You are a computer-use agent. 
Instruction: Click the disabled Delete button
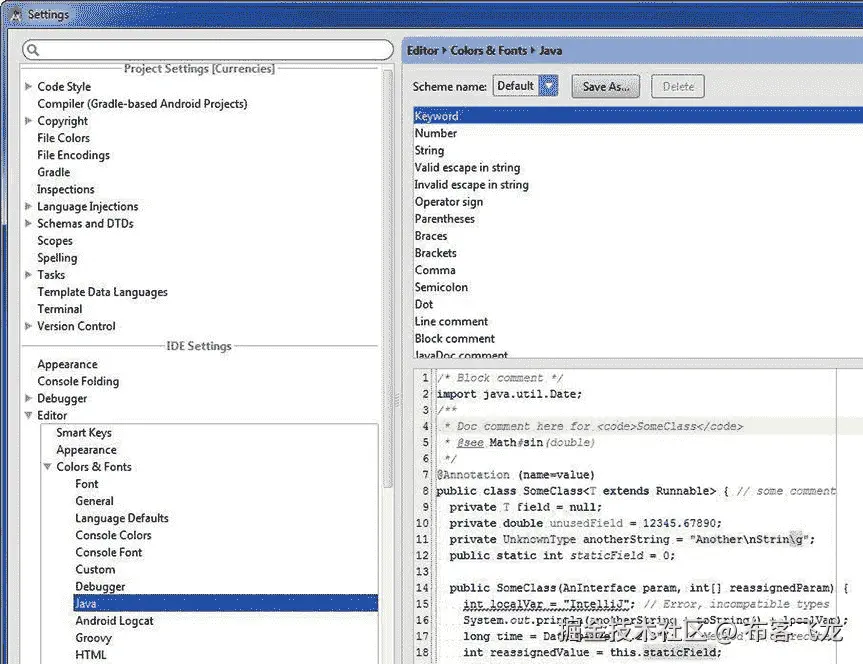click(678, 86)
